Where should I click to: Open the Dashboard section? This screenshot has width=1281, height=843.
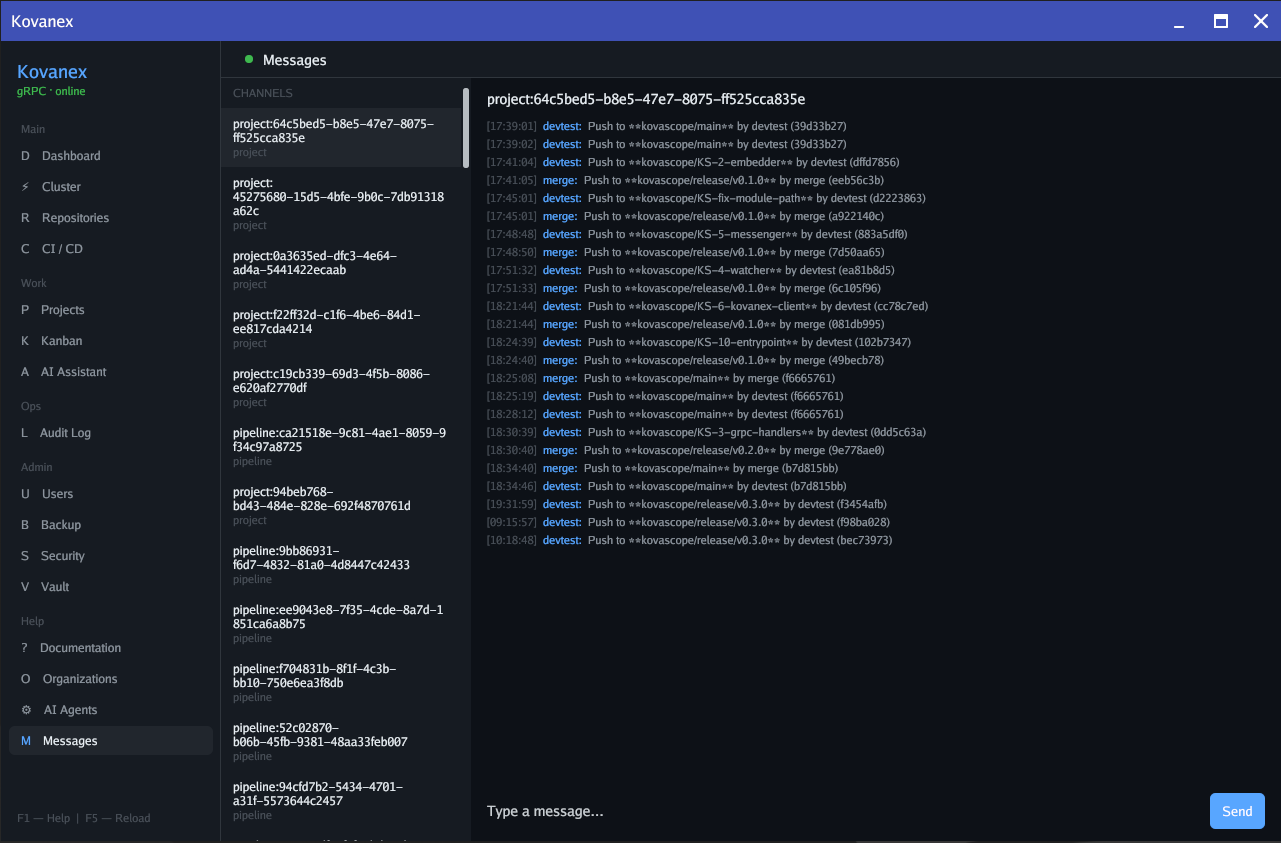71,156
